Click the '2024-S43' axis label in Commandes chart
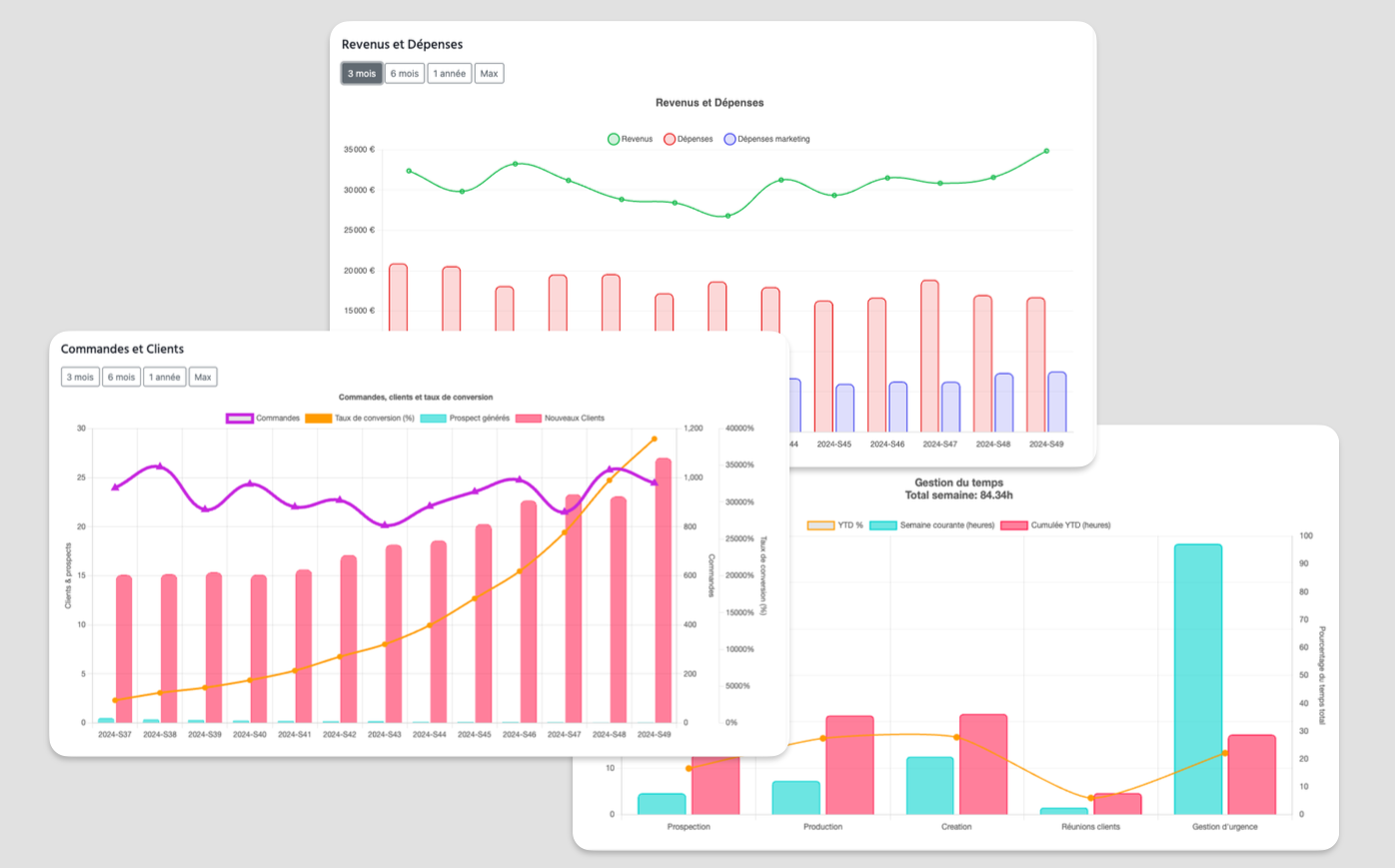The height and width of the screenshot is (868, 1395). 385,734
